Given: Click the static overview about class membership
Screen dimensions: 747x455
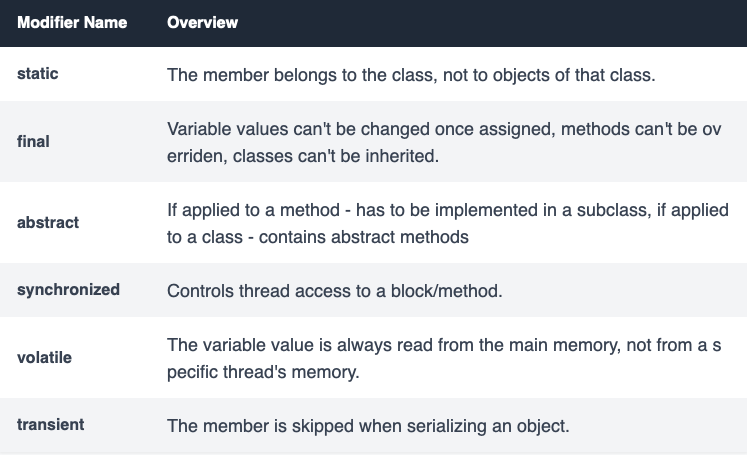Looking at the screenshot, I should coord(411,75).
